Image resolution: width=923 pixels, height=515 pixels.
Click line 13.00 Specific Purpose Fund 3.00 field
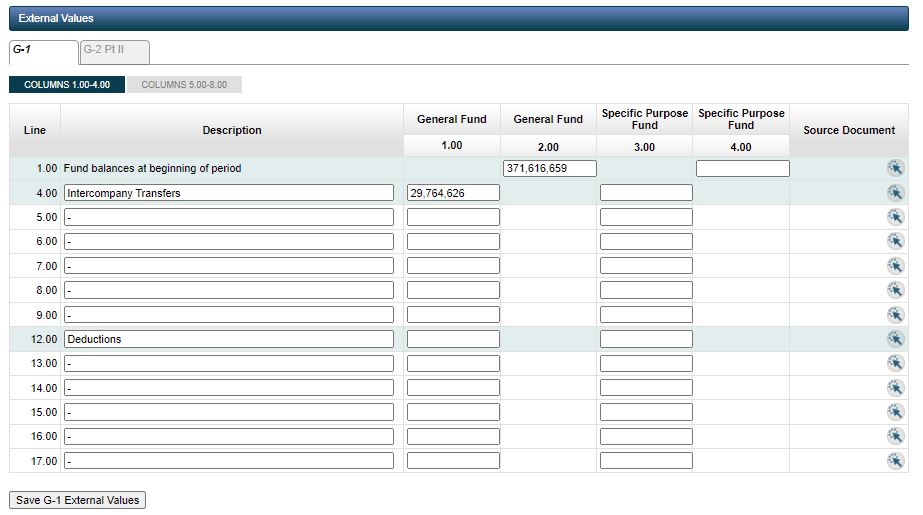coord(646,363)
